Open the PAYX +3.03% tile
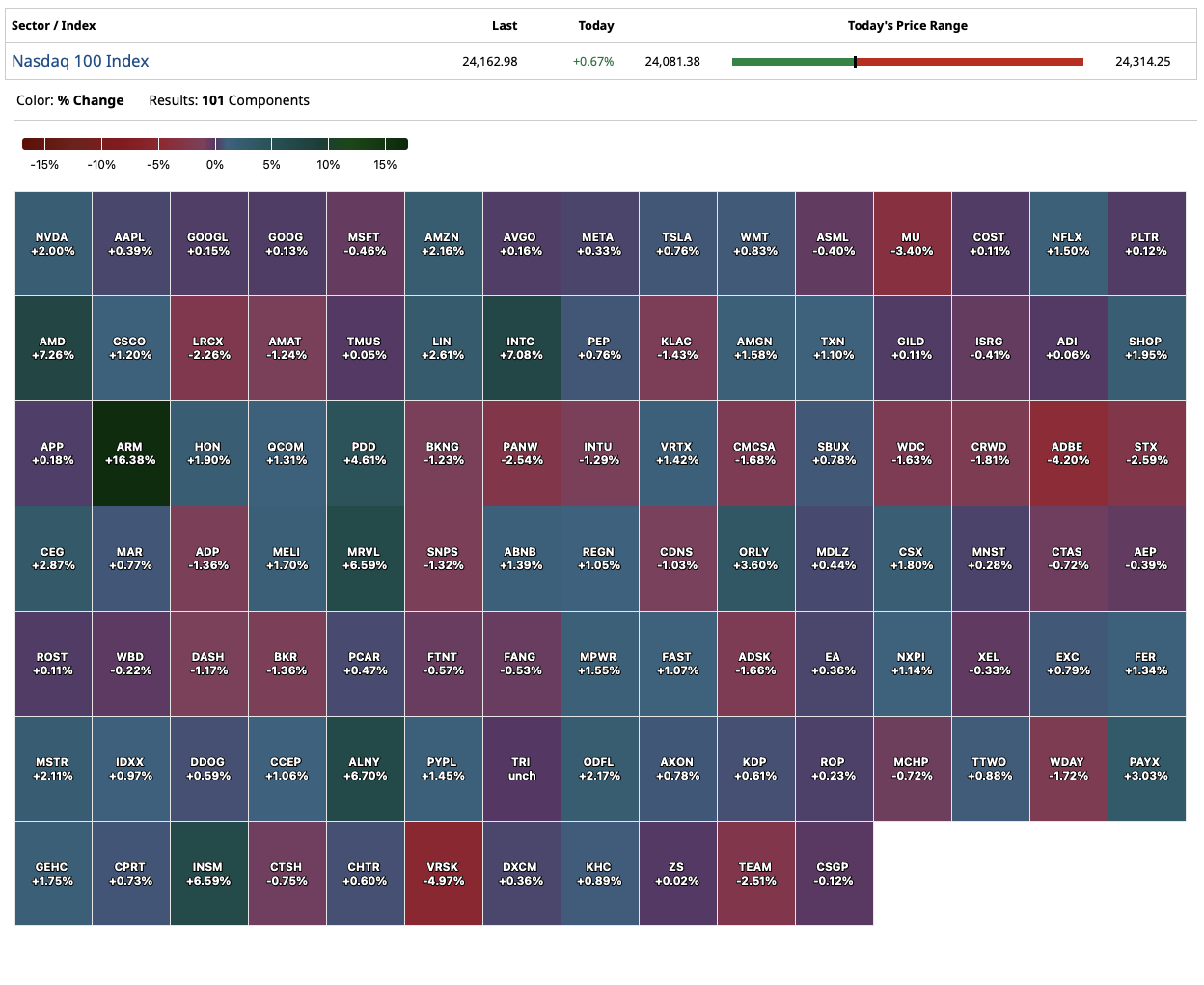The image size is (1204, 985). 1145,768
